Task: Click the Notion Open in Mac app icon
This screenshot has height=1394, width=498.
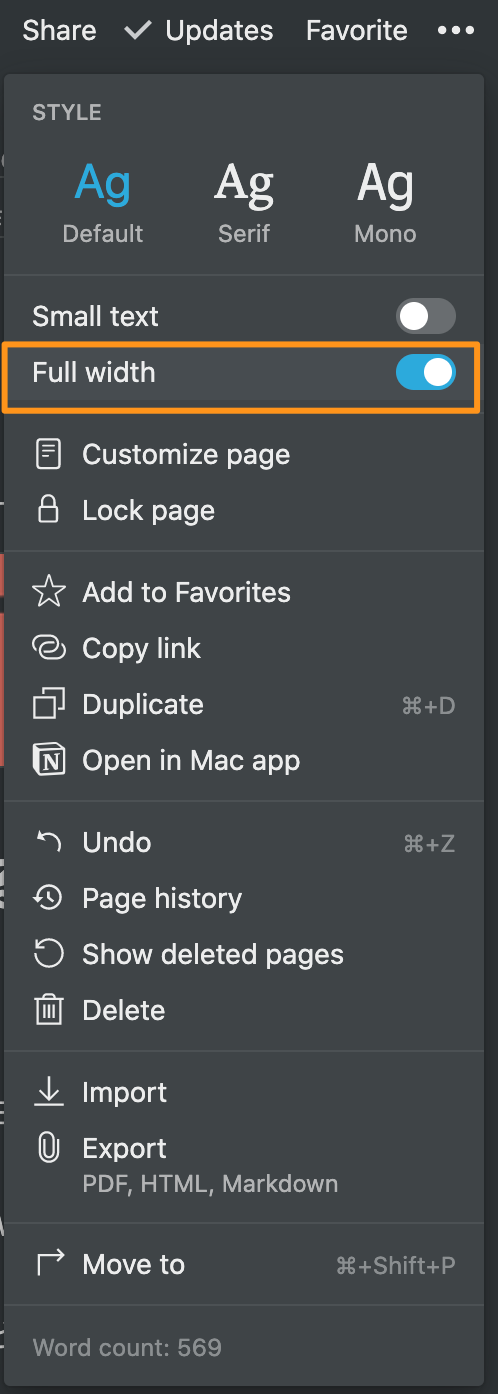Action: (x=48, y=760)
